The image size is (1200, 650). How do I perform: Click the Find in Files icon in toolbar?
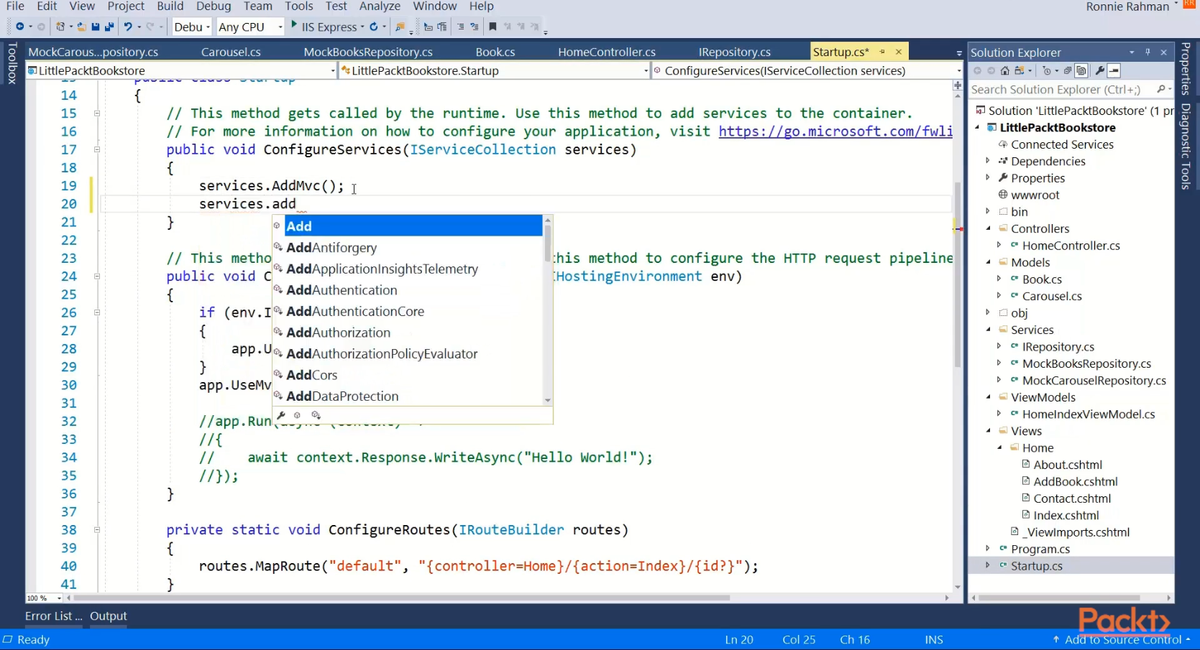click(400, 26)
